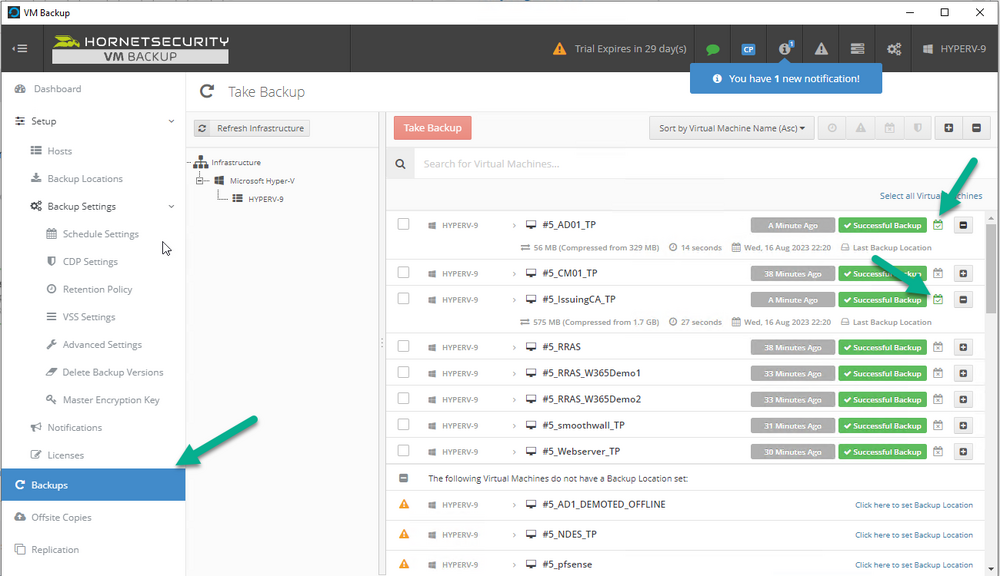Collapse the Microsoft Hyper-V tree node
The height and width of the screenshot is (576, 1000).
200,181
